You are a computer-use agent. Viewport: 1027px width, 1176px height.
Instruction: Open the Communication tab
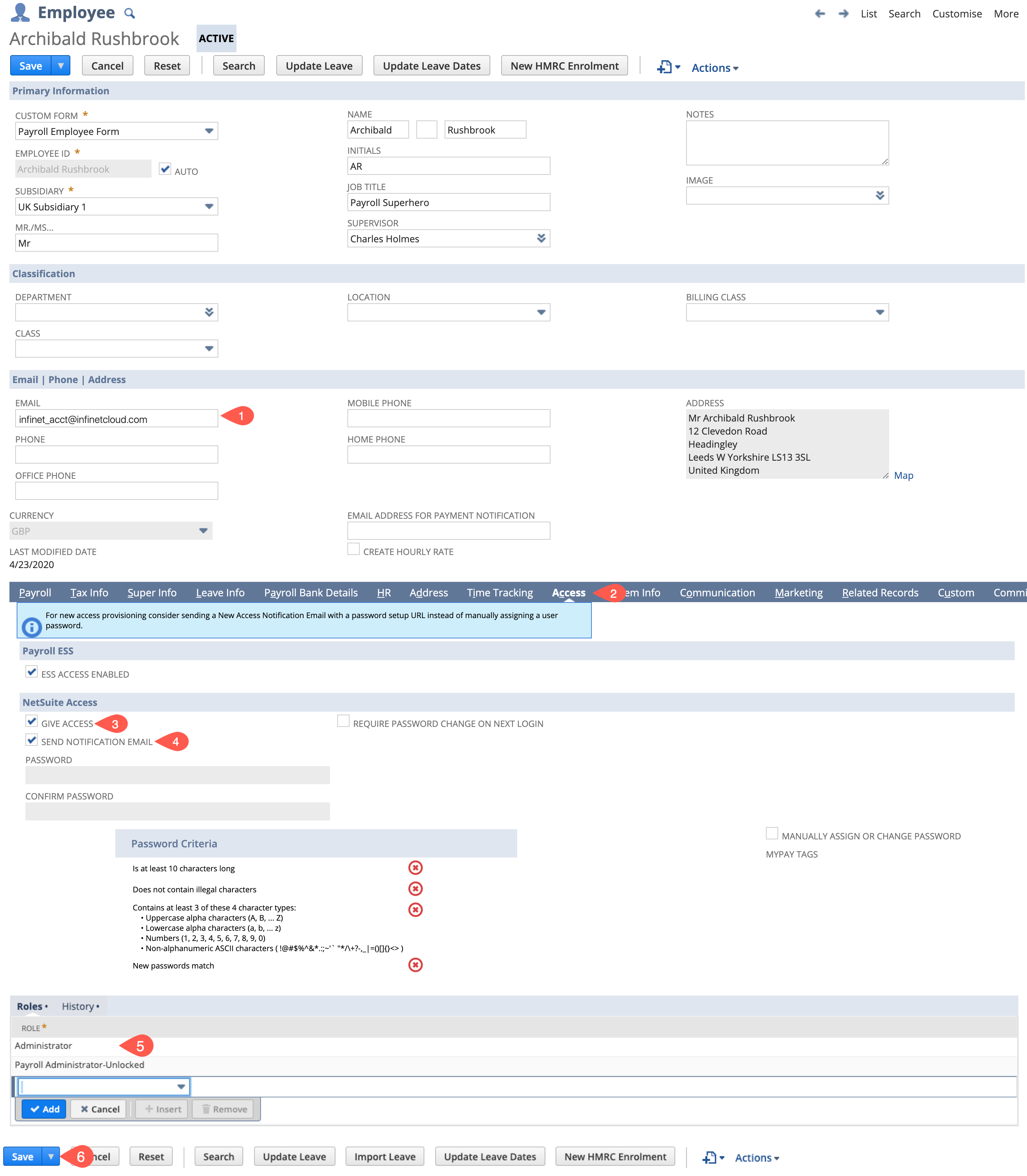pos(718,593)
